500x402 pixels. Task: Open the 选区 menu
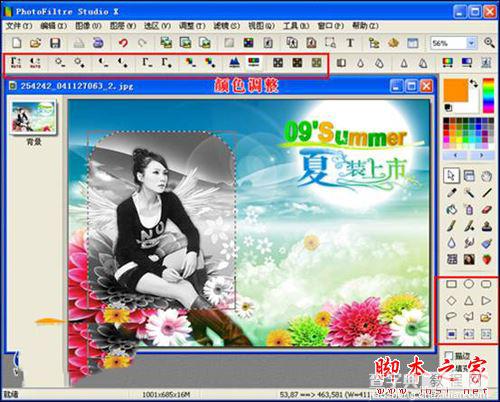pos(157,26)
